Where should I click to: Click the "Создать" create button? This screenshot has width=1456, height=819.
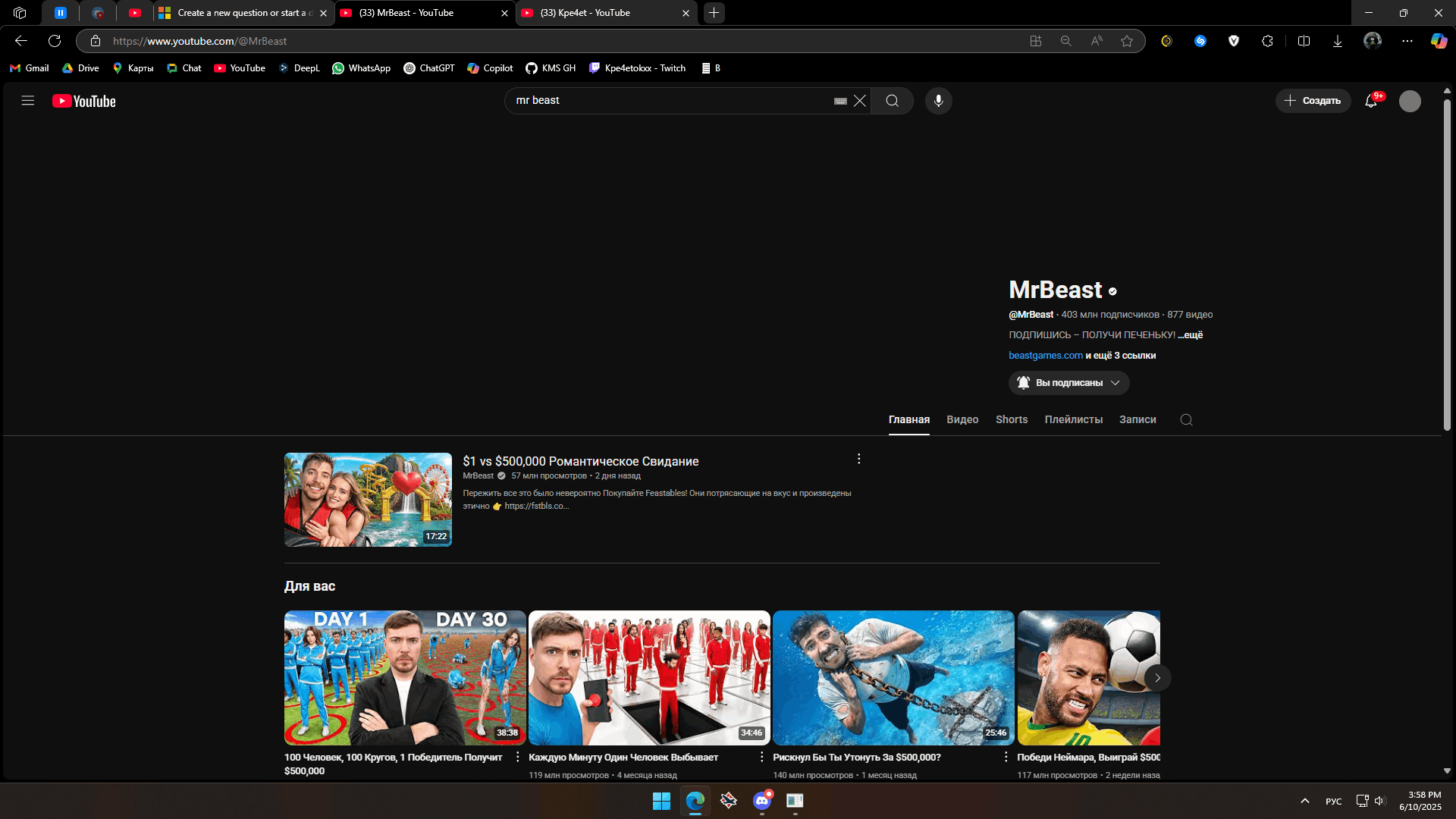coord(1313,101)
